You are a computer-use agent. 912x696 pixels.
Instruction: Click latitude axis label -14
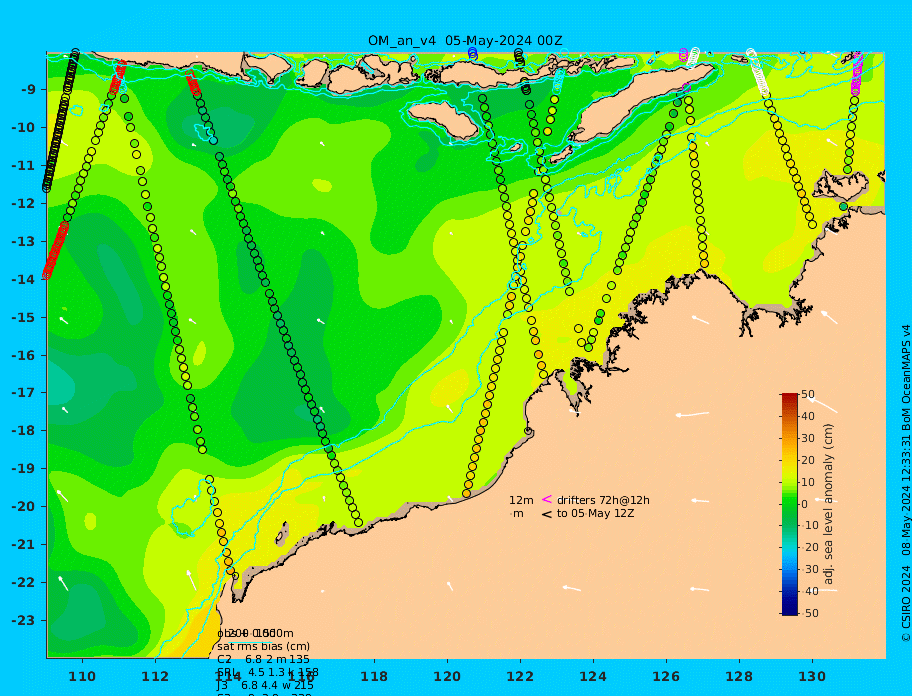click(23, 280)
